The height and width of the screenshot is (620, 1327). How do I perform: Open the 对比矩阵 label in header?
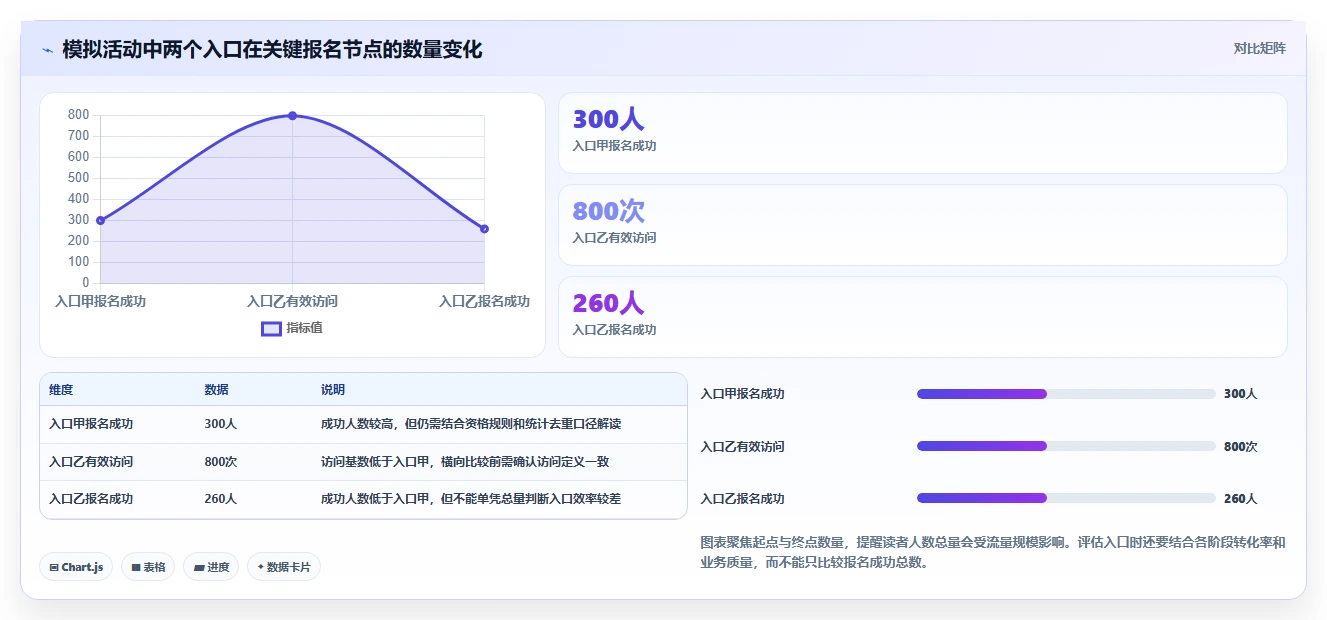point(1259,48)
